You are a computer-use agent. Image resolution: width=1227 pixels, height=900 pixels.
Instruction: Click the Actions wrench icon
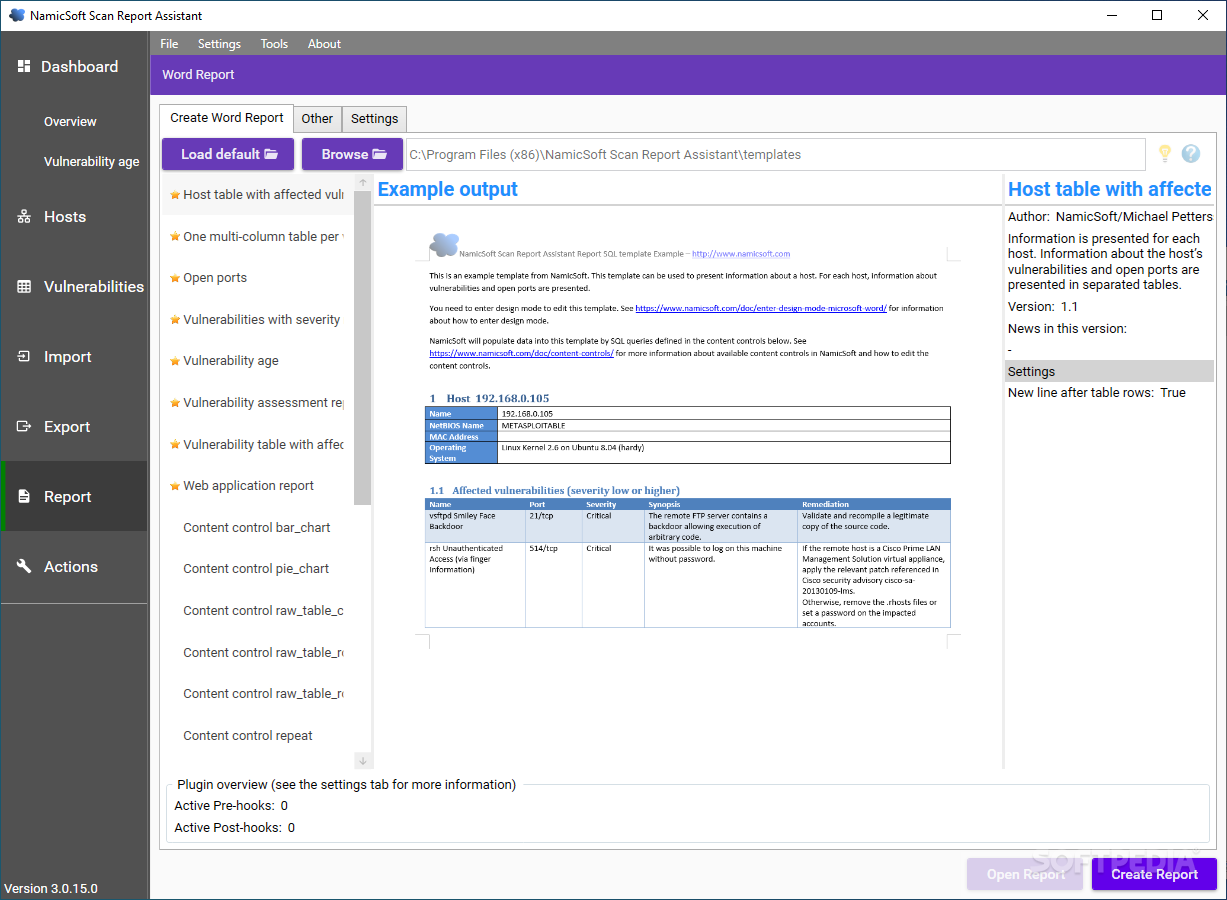[24, 566]
